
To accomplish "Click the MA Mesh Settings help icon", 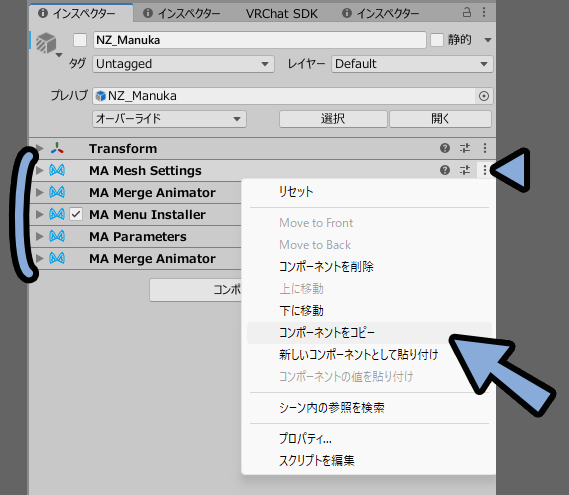I will (x=445, y=170).
